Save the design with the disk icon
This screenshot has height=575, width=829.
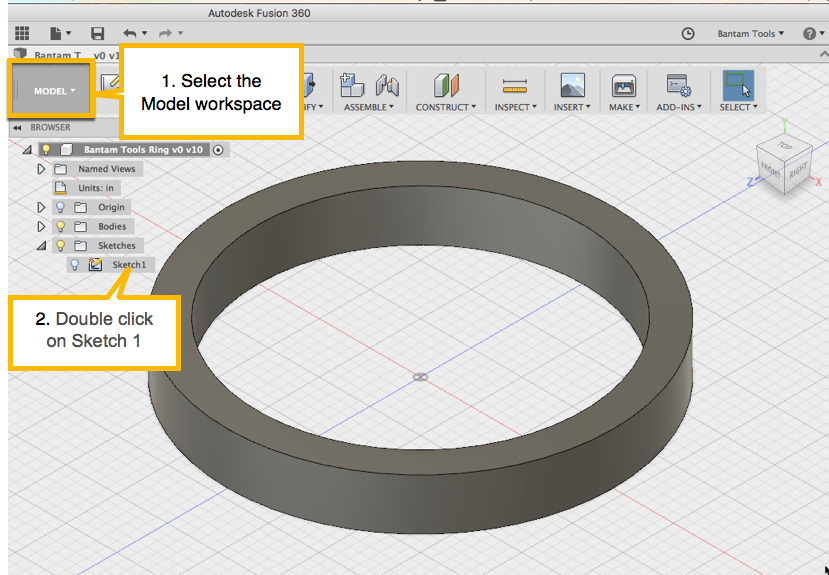point(97,33)
